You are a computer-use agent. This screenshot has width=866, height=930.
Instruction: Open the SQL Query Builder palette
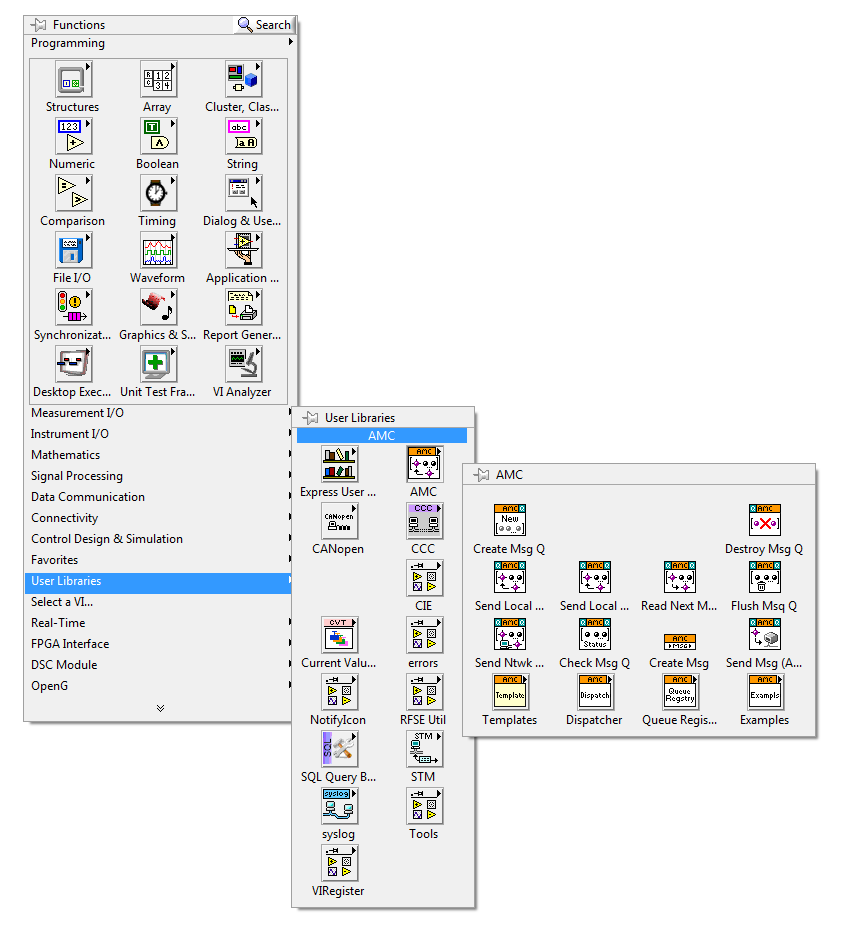coord(339,749)
